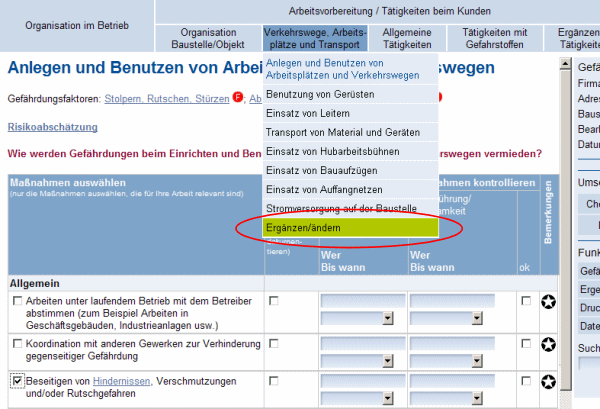Open first 'Wer' dropdown in 'Arbeiten unter' row
The width and height of the screenshot is (600, 409).
point(362,300)
